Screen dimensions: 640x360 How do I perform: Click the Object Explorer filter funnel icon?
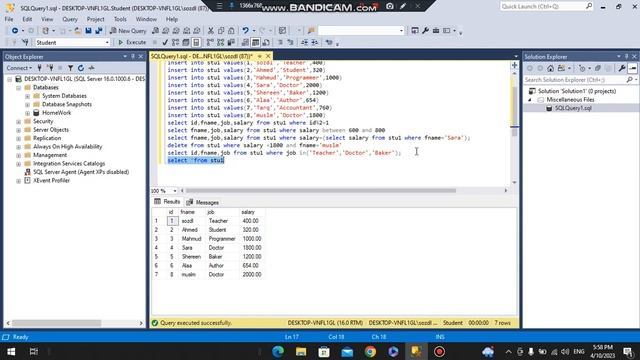click(x=70, y=68)
